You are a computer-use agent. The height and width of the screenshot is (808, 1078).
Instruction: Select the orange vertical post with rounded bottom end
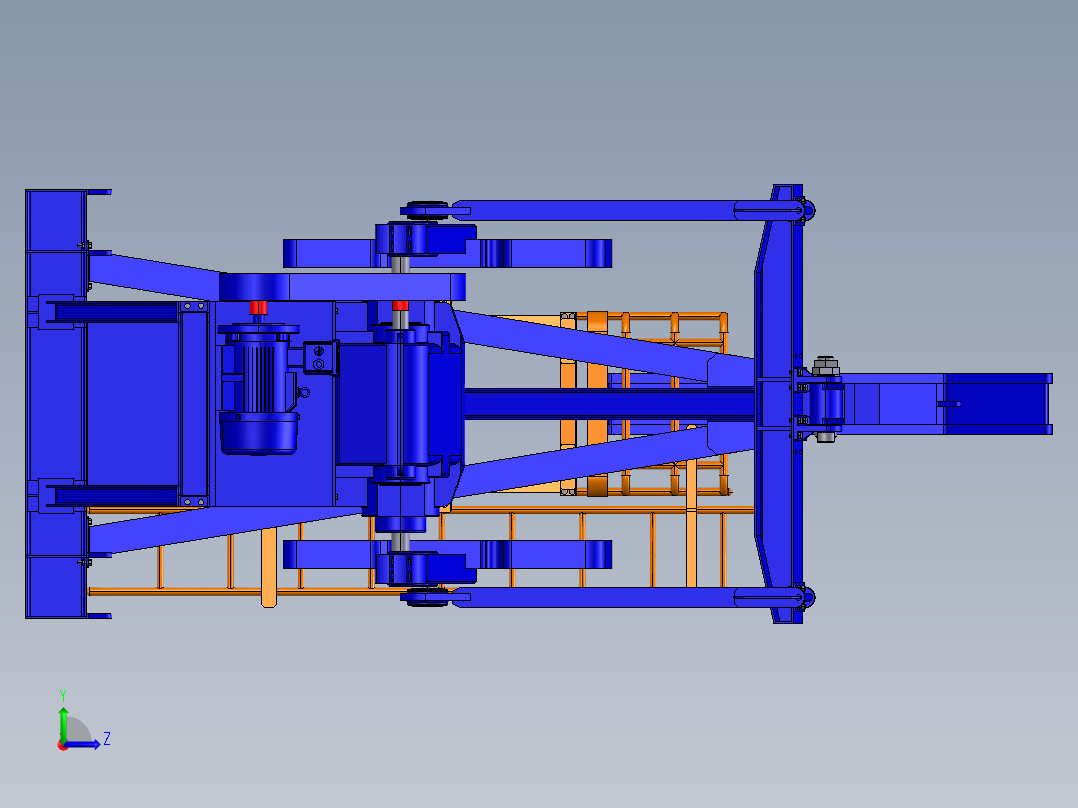tap(269, 567)
